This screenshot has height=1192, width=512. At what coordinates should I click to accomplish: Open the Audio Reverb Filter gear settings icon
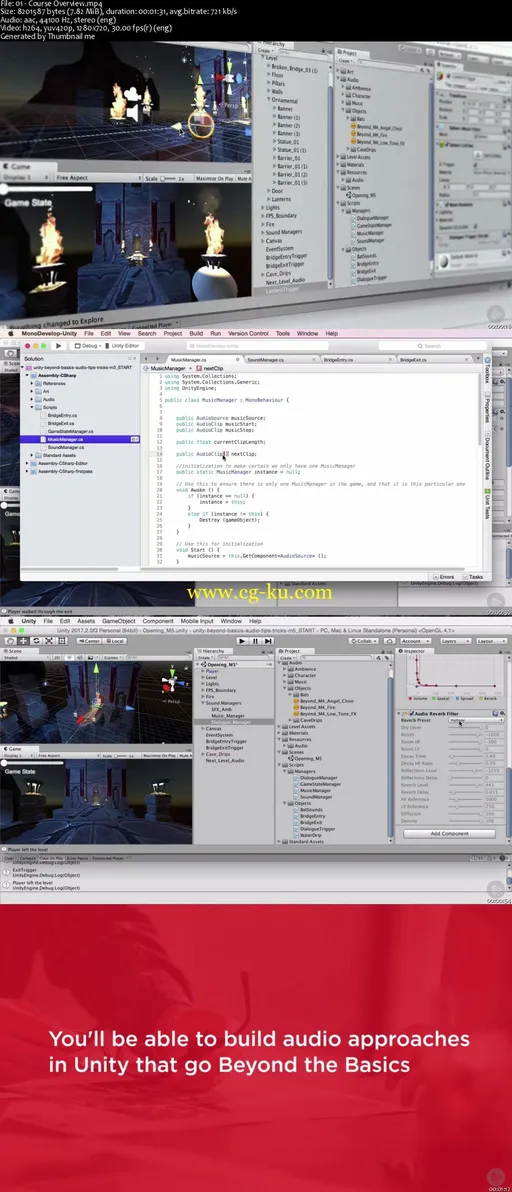click(502, 714)
